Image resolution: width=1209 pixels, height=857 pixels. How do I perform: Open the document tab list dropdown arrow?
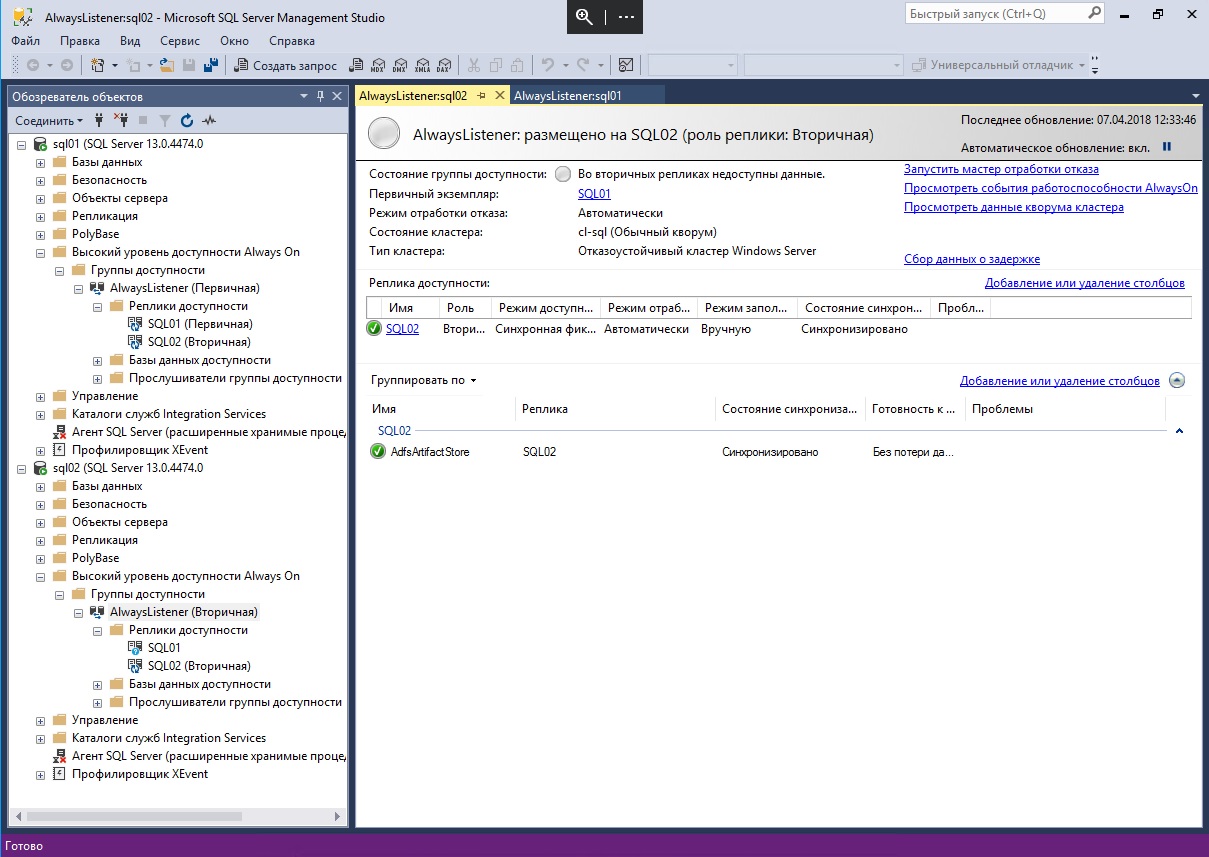1196,96
